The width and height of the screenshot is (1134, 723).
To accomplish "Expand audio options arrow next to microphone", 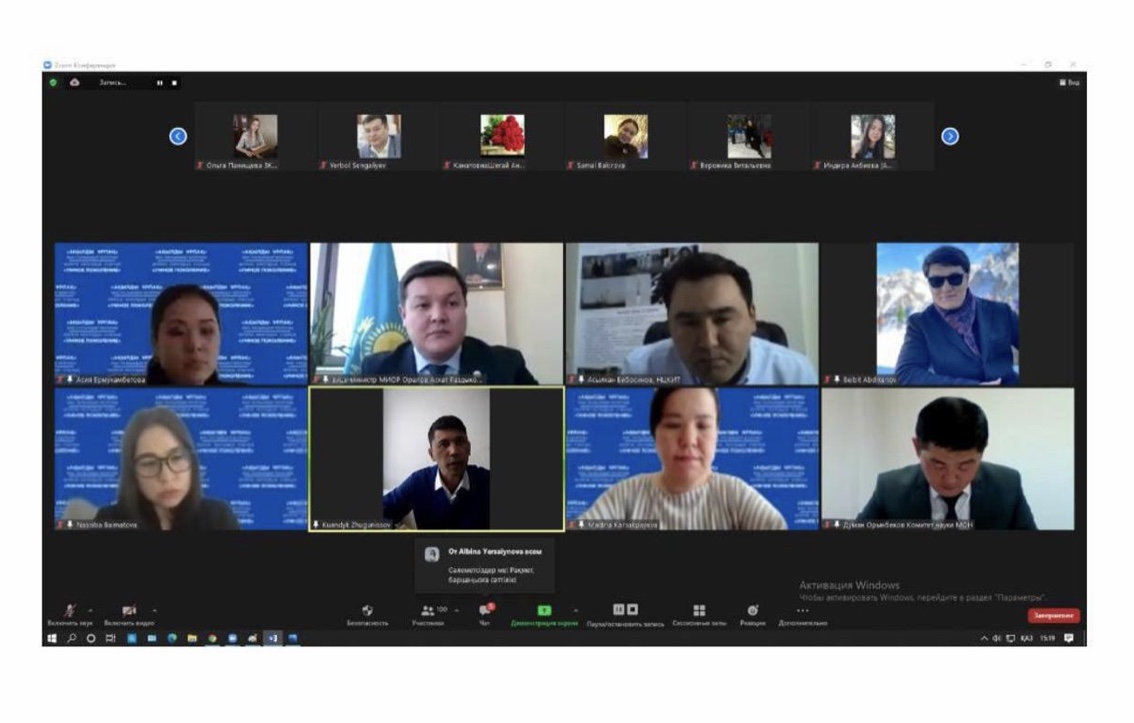I will (90, 610).
